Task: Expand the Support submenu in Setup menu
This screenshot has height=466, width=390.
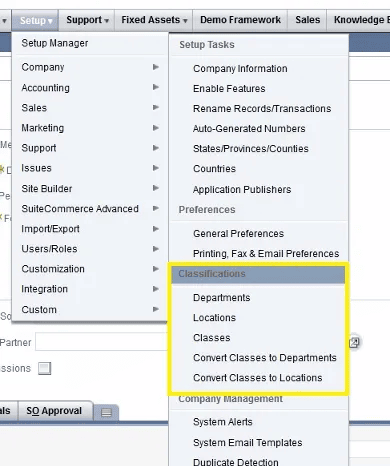Action: (90, 148)
